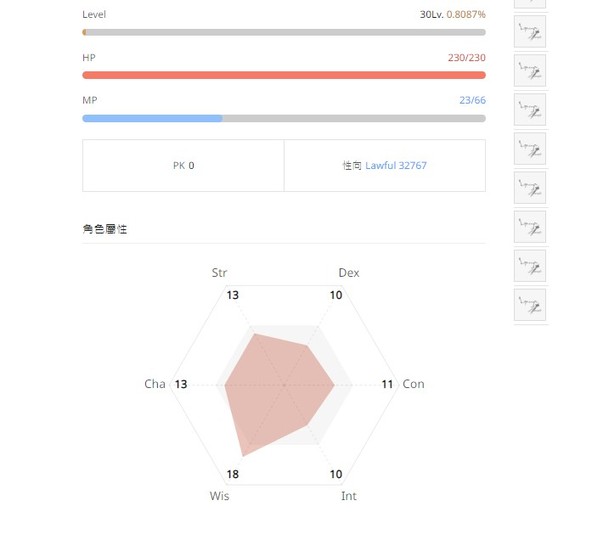Click the blue MP progress bar
The height and width of the screenshot is (540, 603).
[284, 118]
